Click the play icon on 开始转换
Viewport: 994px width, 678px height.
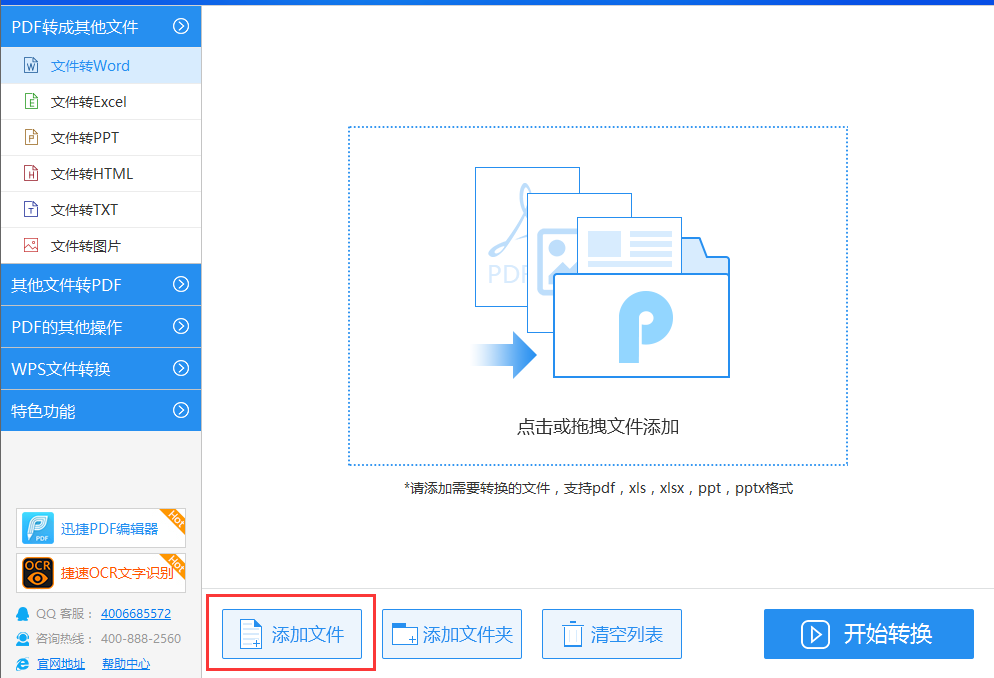point(815,634)
